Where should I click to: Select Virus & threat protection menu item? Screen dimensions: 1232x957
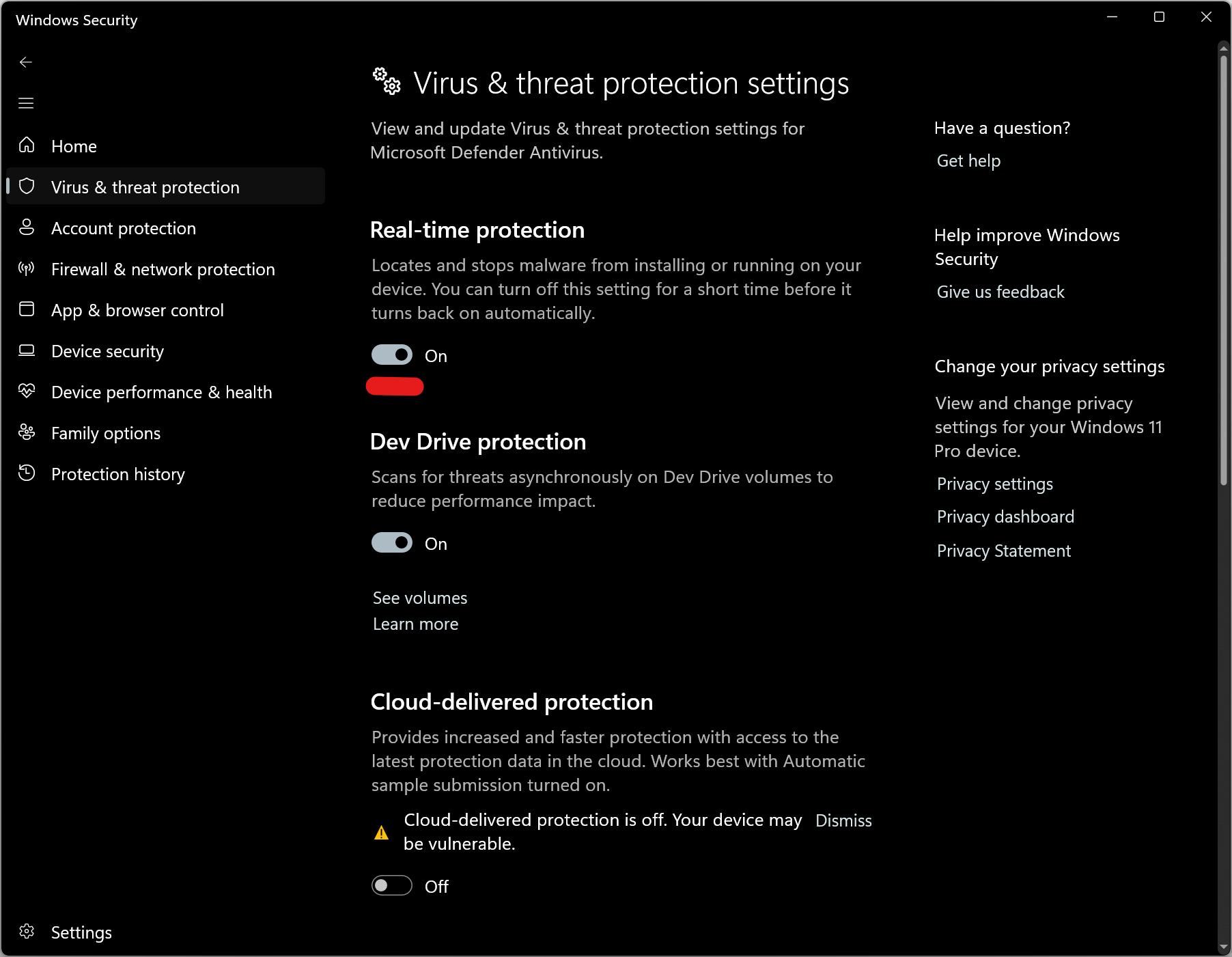[x=145, y=187]
